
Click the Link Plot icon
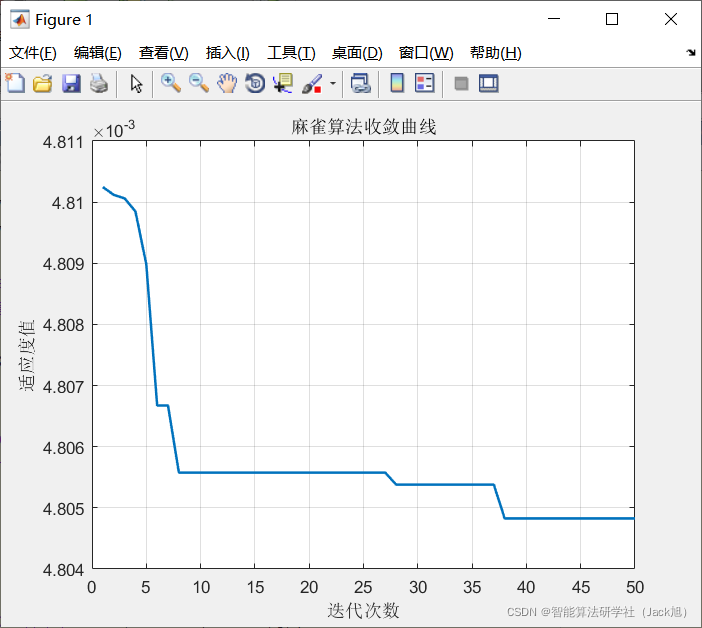361,84
